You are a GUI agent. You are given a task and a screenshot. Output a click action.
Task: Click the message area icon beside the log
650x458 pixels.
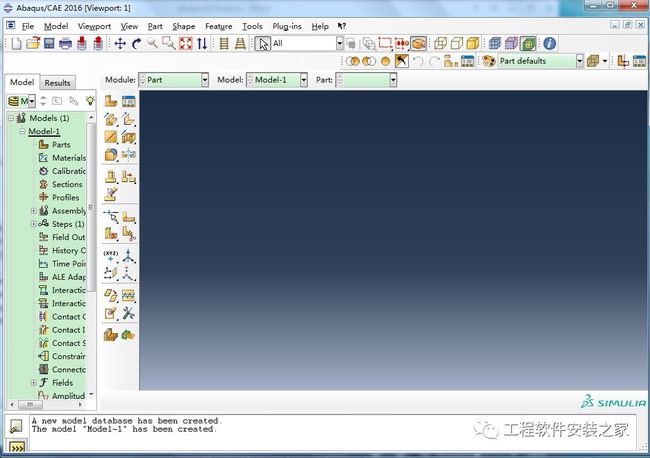click(x=16, y=426)
